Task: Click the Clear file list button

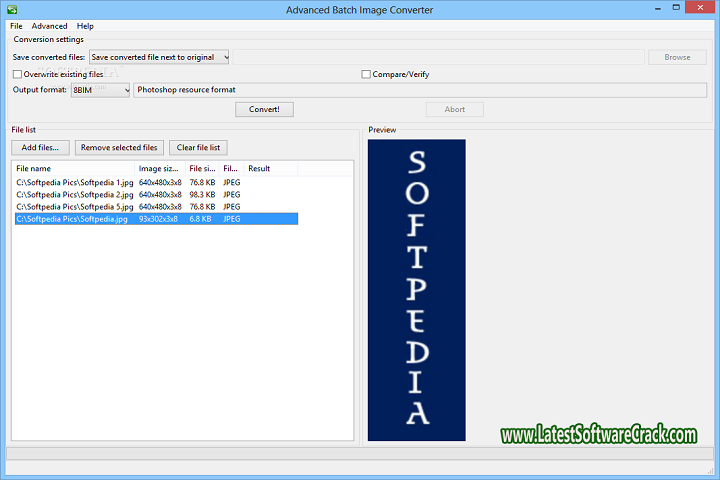Action: (x=198, y=147)
